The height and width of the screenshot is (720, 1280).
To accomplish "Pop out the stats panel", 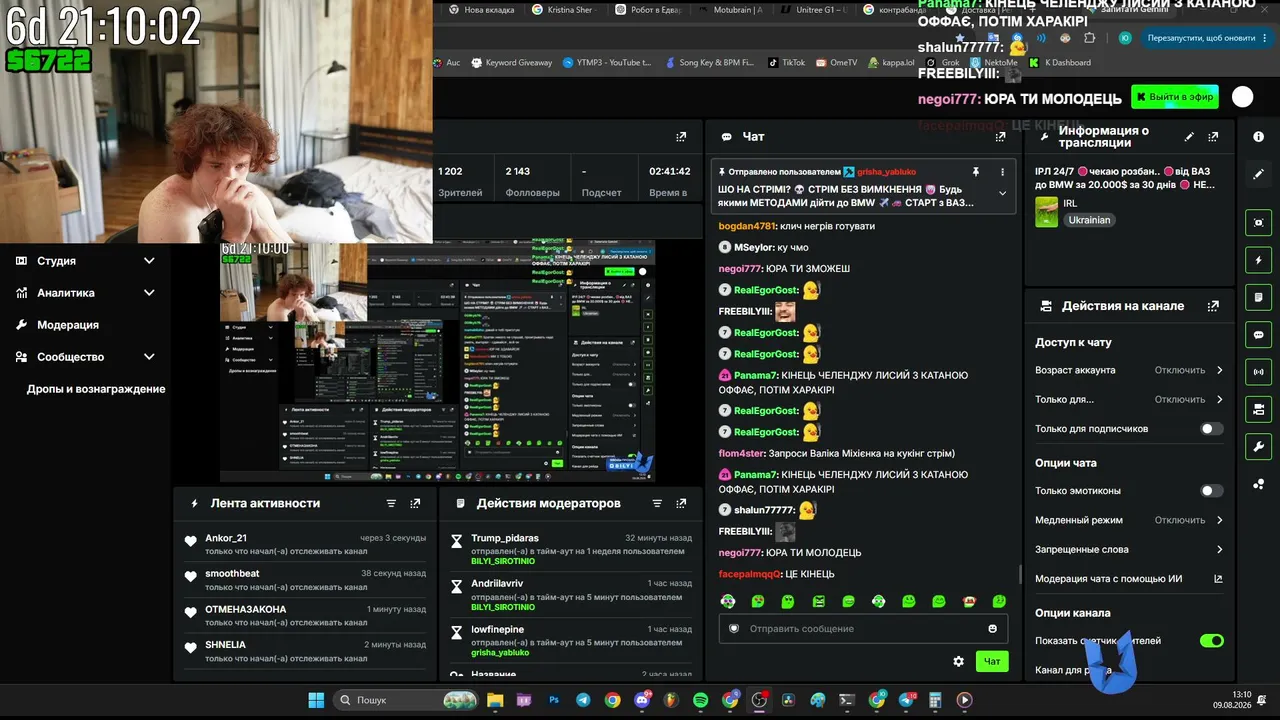I will click(x=681, y=137).
